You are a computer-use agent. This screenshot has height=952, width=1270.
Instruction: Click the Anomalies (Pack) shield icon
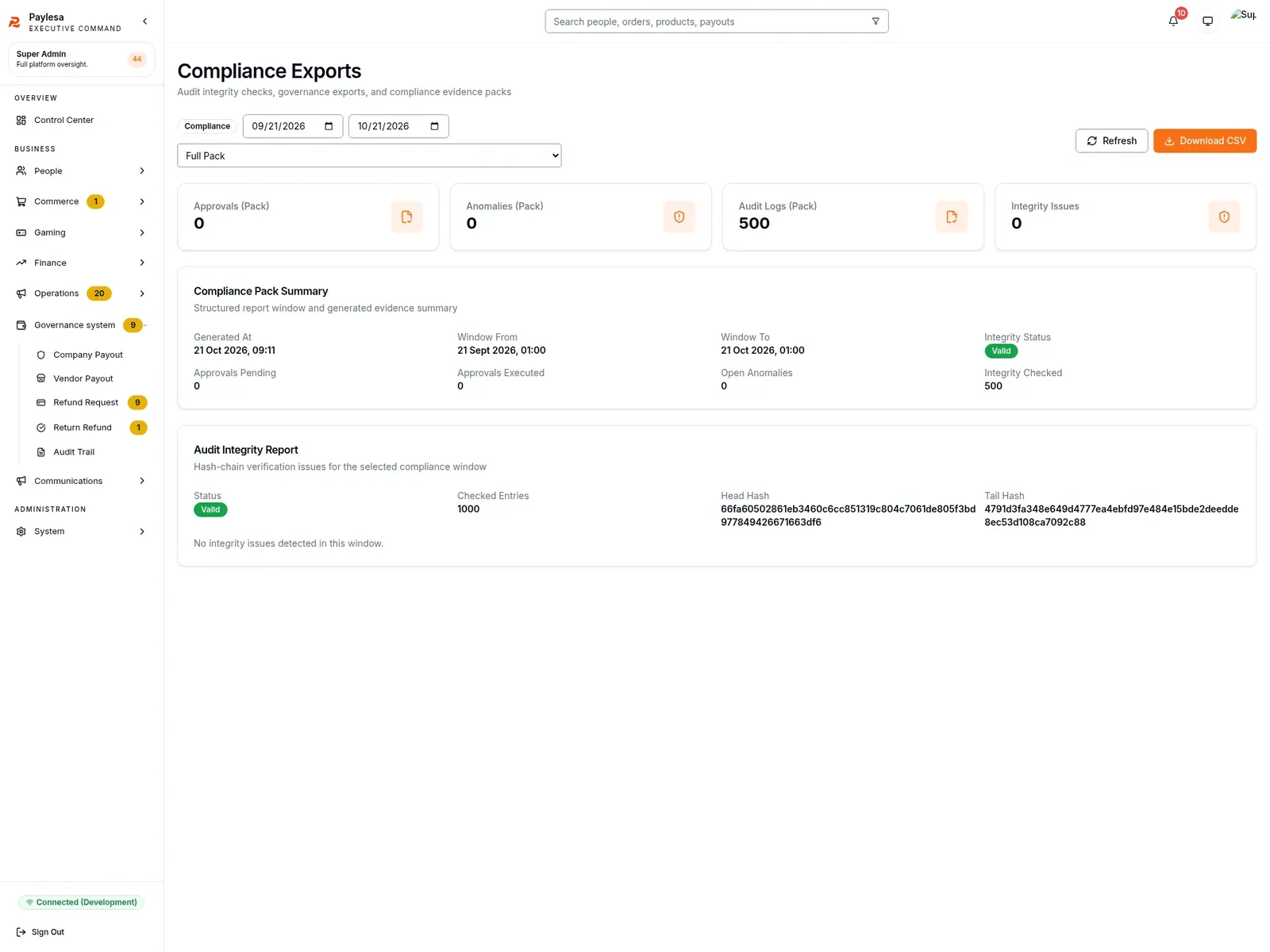click(x=679, y=217)
